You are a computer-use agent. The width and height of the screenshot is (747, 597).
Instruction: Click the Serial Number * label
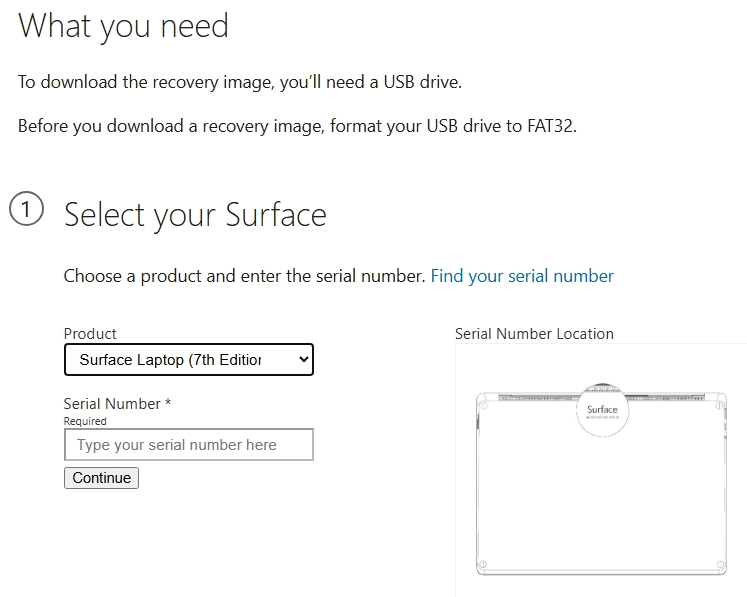(x=117, y=404)
